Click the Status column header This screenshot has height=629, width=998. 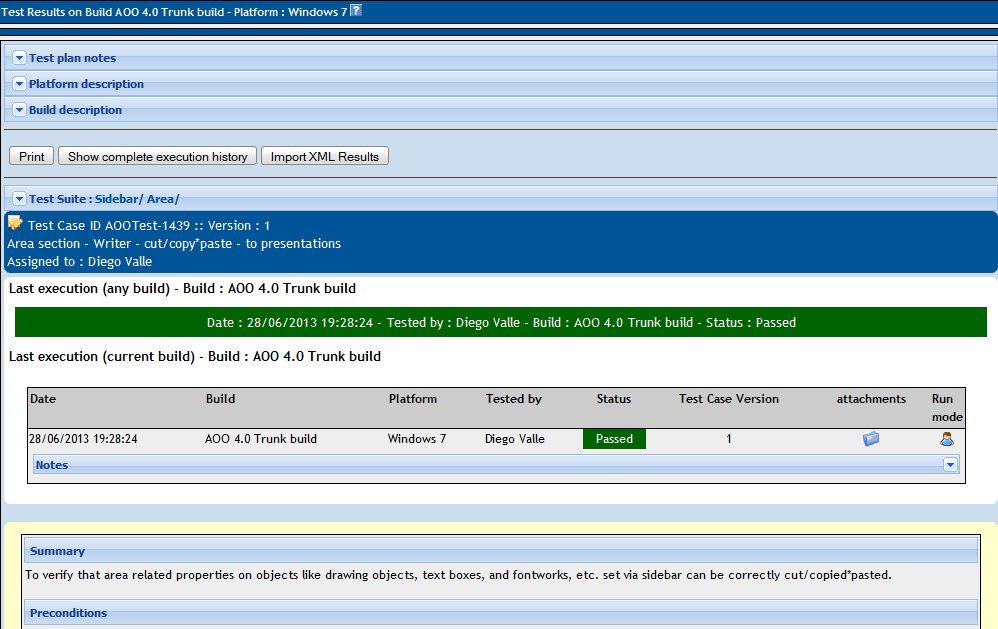click(x=614, y=399)
